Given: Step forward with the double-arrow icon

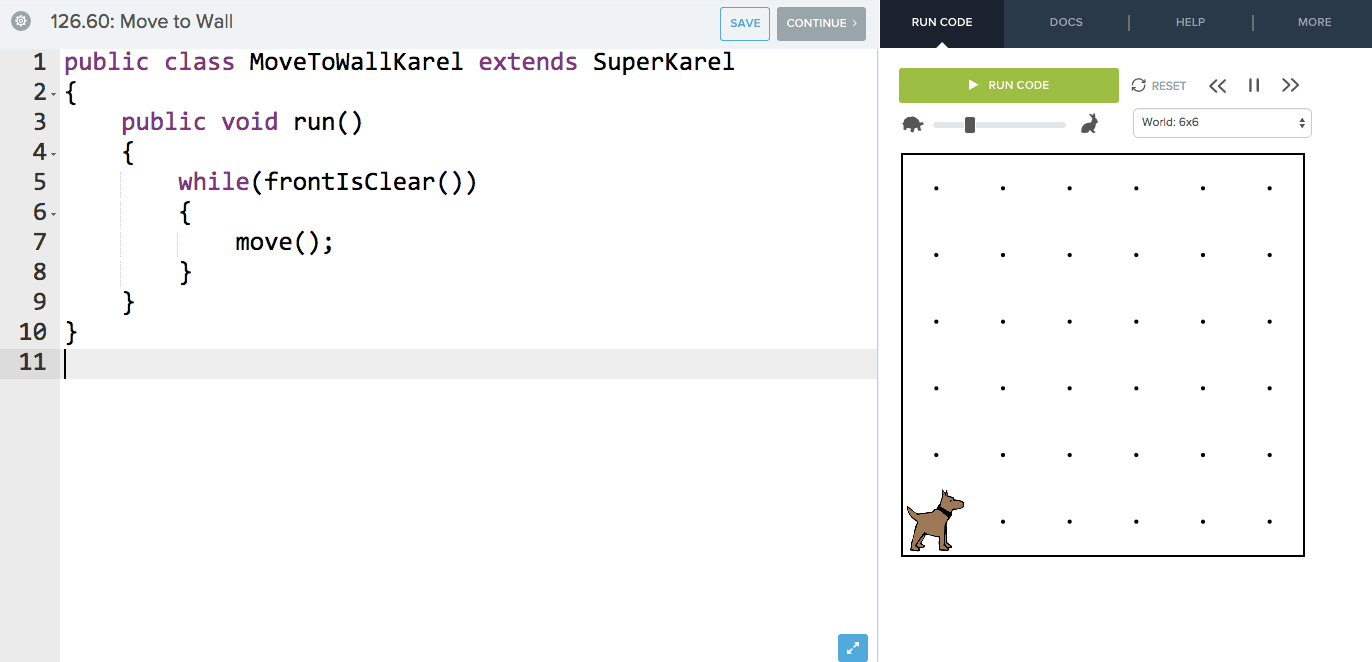Looking at the screenshot, I should click(1290, 85).
